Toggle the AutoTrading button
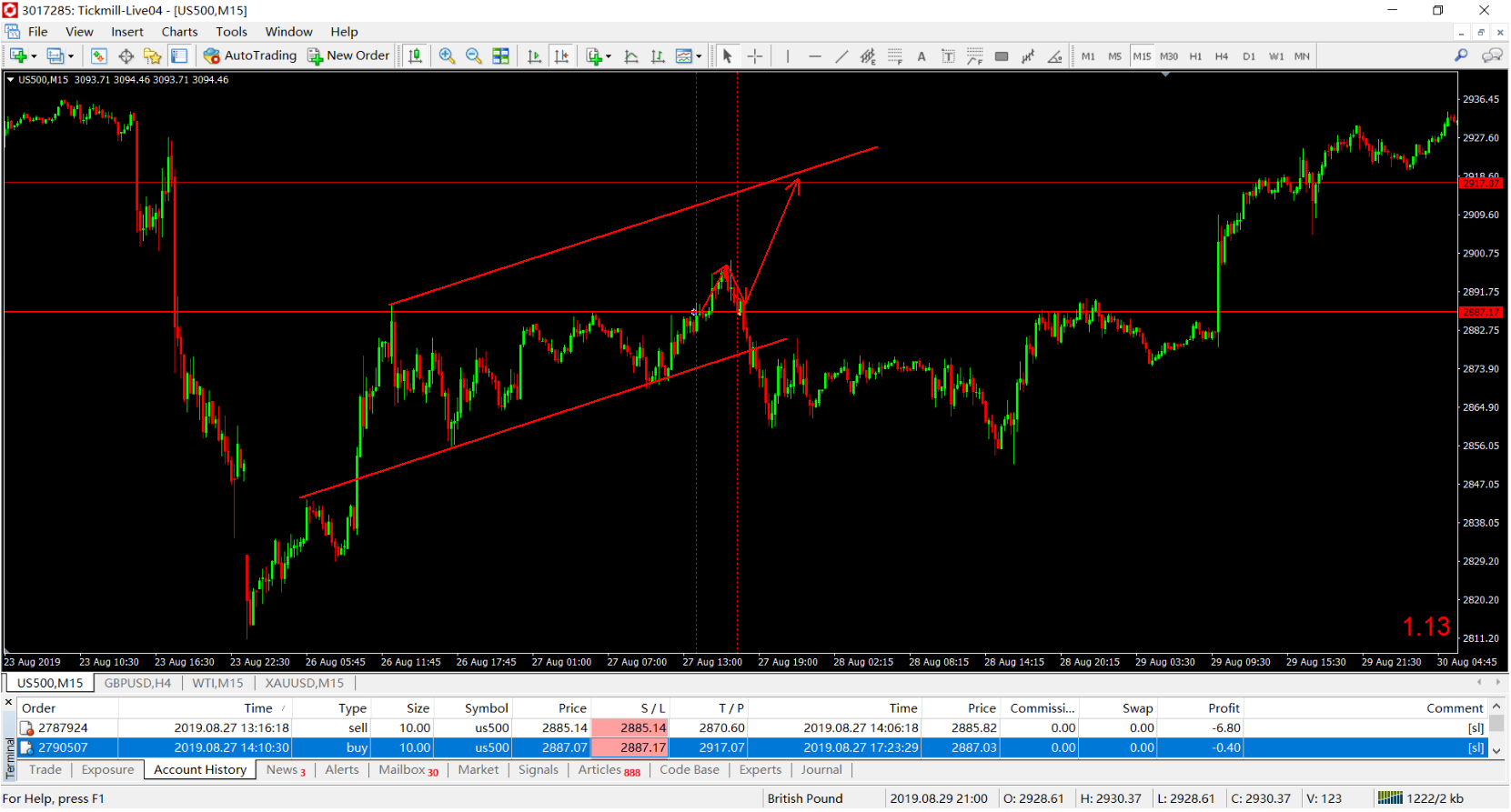The width and height of the screenshot is (1511, 812). pos(250,55)
